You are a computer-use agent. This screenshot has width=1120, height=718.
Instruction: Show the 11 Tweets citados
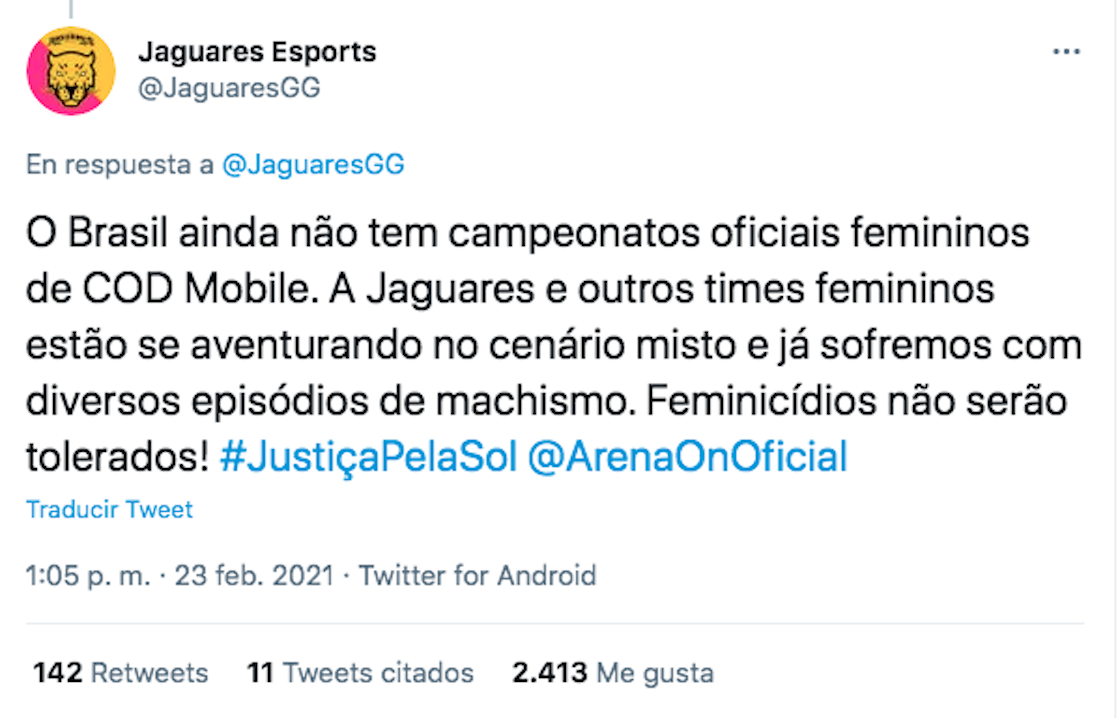coord(360,672)
